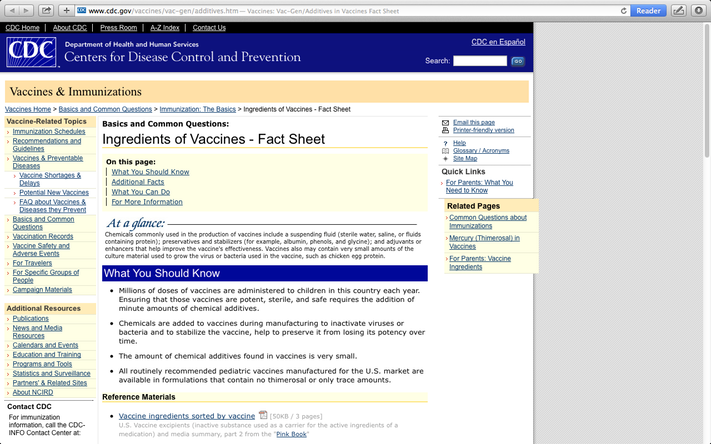Focus the CDC search input field
Viewport: 711px width, 444px height.
click(480, 61)
